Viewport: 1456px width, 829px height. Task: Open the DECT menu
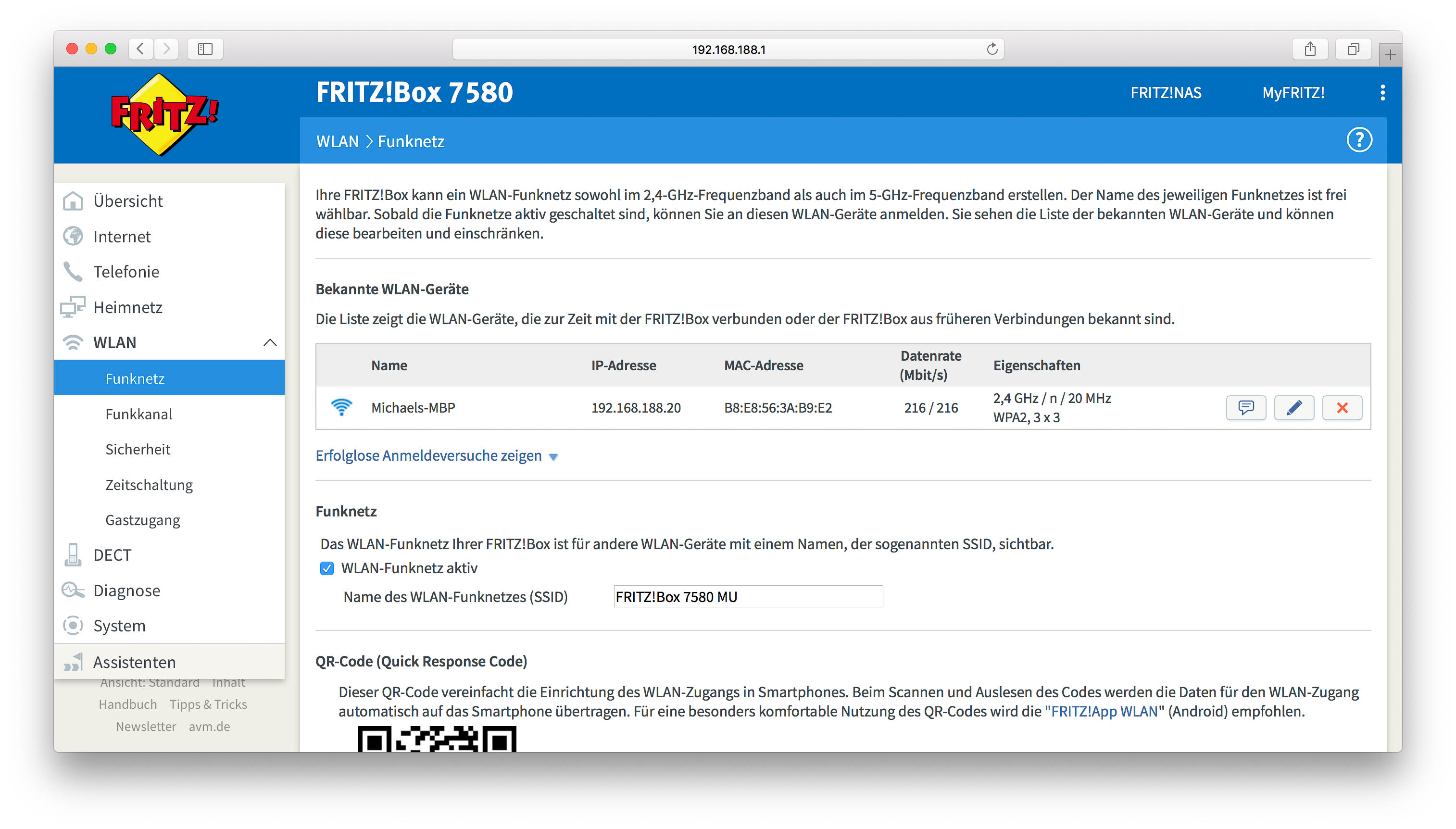[x=169, y=555]
